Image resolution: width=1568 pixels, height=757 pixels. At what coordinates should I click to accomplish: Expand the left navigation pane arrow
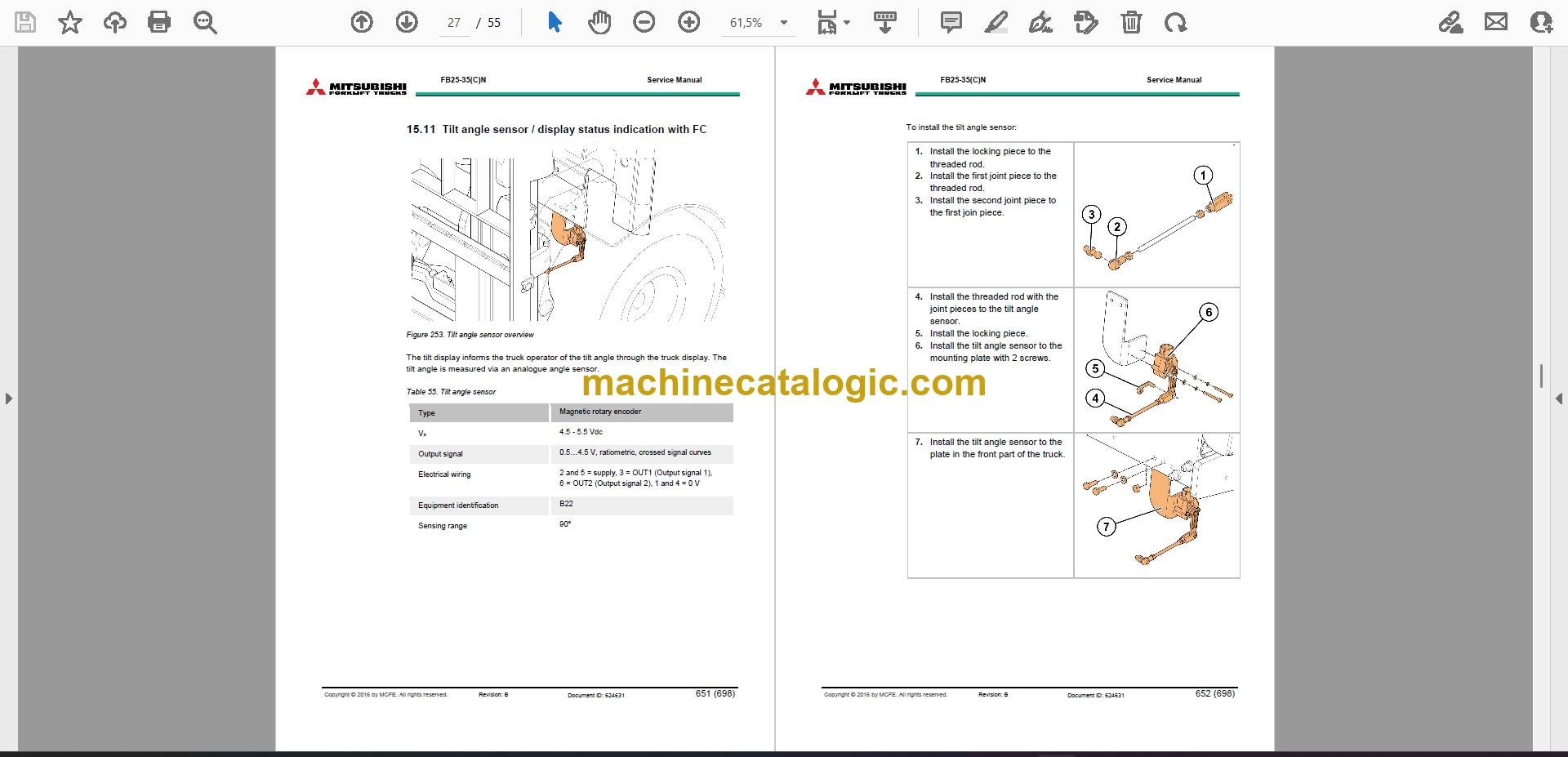[x=8, y=399]
